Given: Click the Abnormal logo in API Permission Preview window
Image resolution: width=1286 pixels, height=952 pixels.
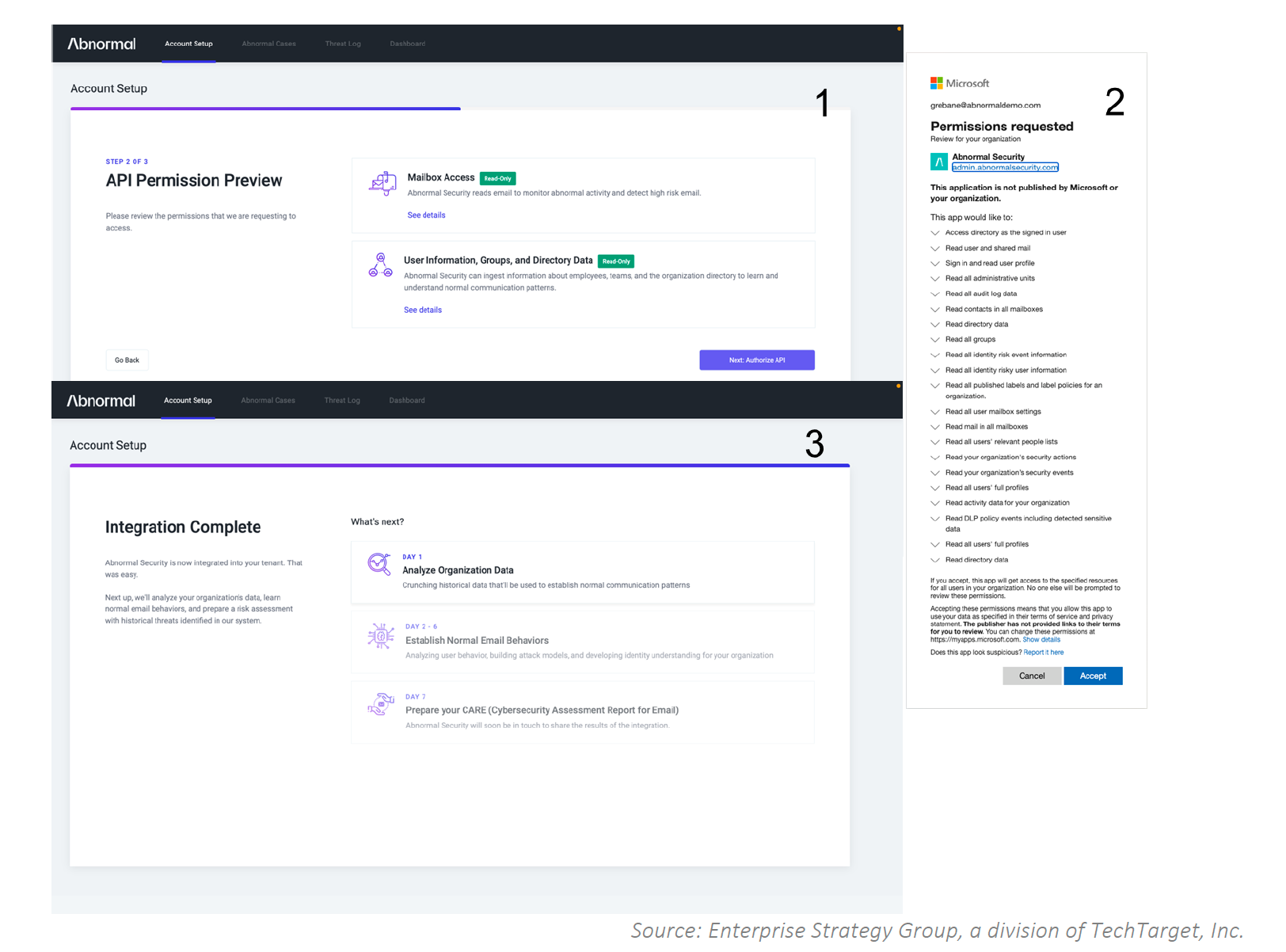Looking at the screenshot, I should click(101, 44).
